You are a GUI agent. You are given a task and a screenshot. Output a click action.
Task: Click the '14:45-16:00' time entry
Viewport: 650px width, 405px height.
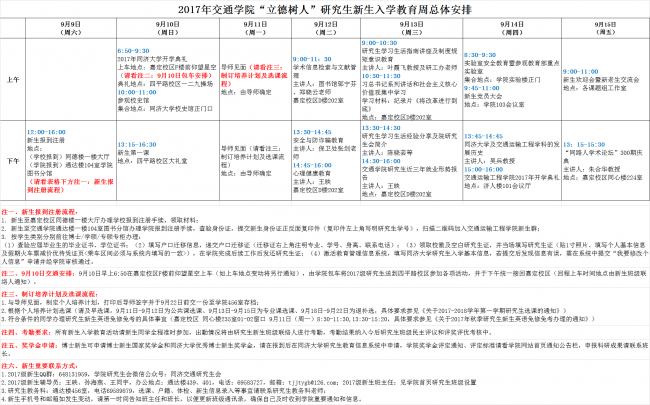pos(312,165)
